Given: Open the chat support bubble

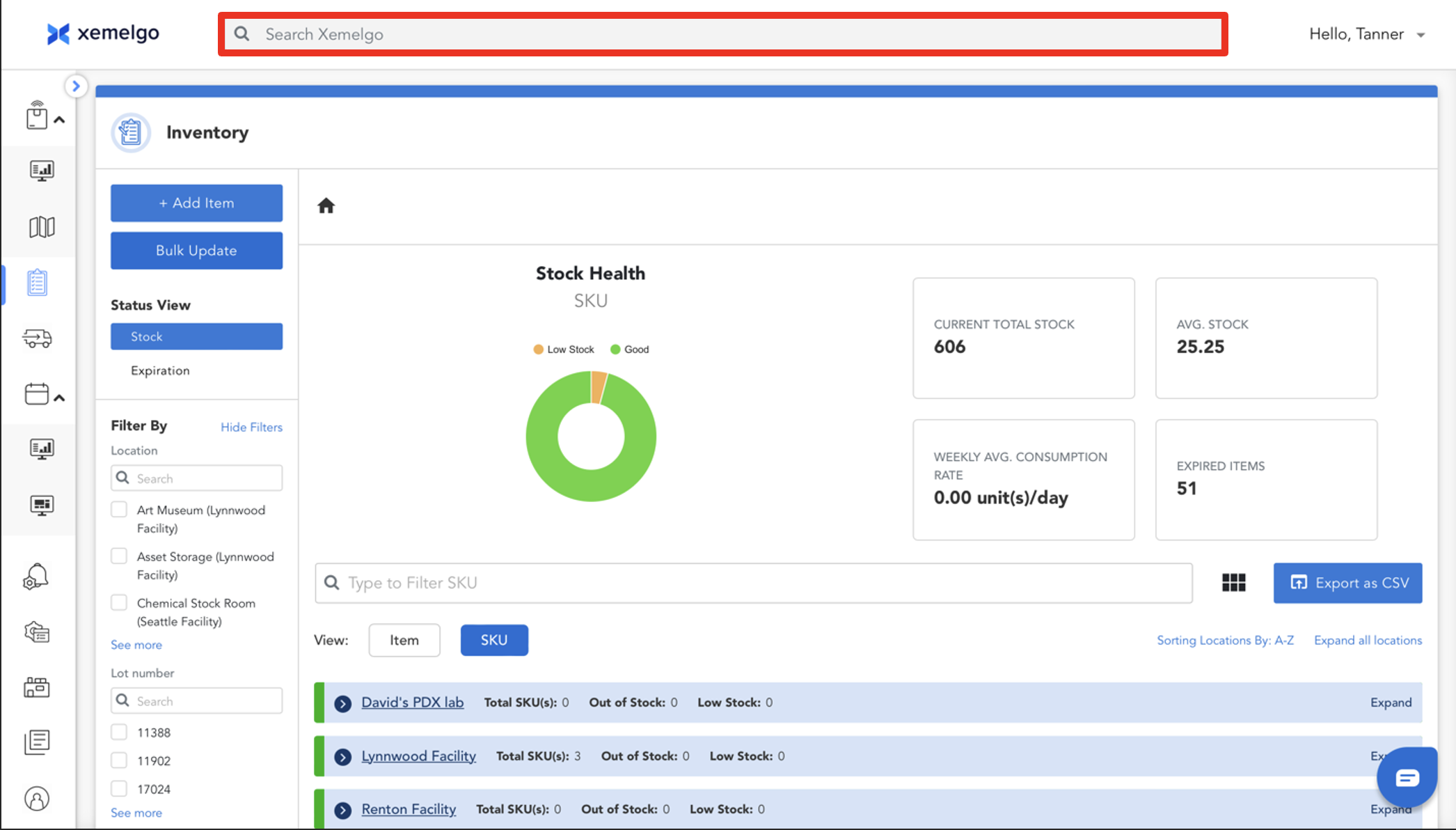Looking at the screenshot, I should pos(1407,778).
